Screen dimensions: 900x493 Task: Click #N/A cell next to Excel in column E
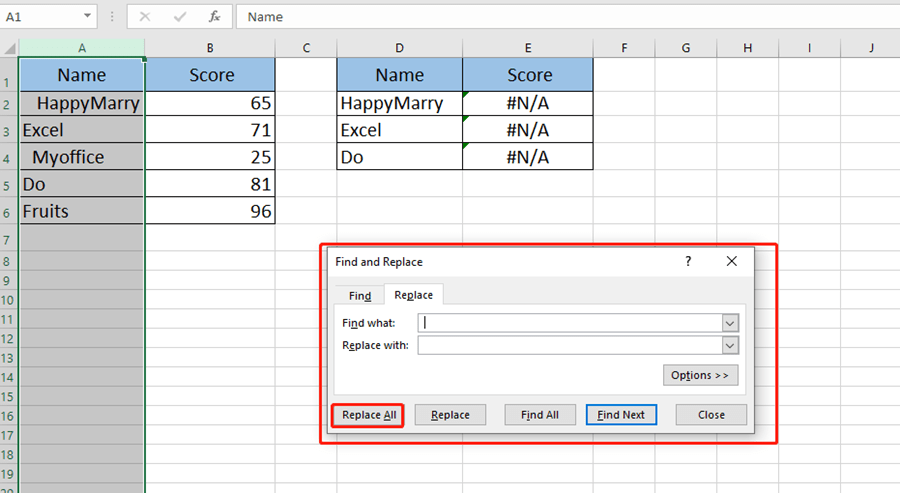527,130
